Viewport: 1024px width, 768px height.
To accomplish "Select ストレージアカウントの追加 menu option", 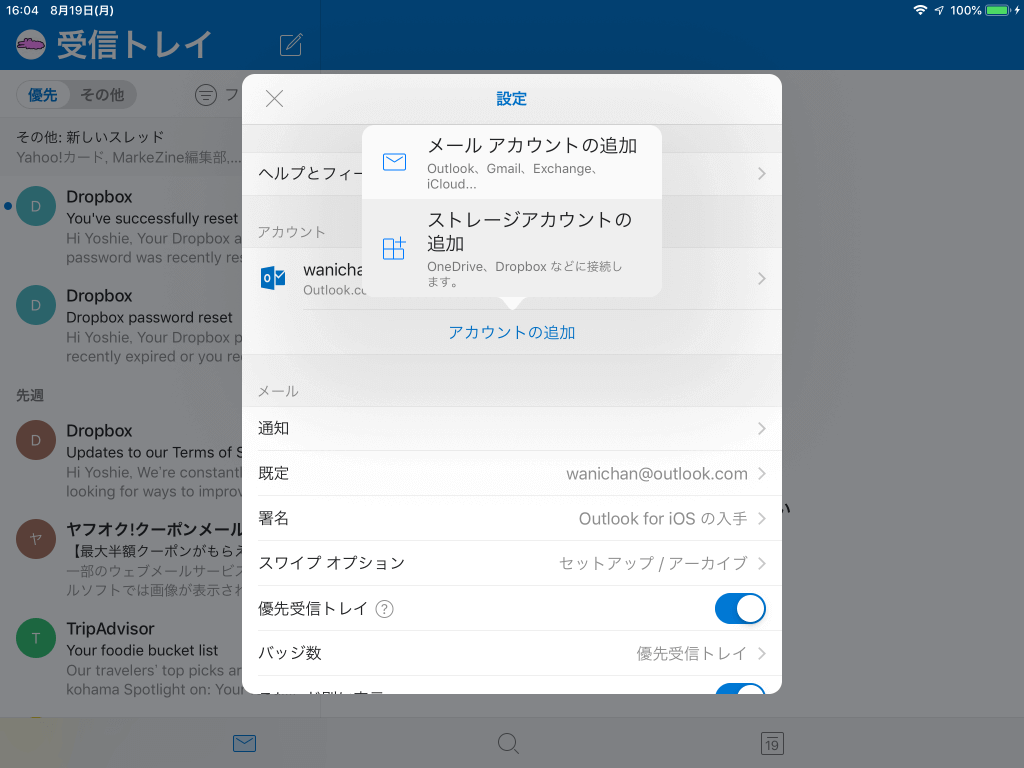I will pyautogui.click(x=512, y=248).
